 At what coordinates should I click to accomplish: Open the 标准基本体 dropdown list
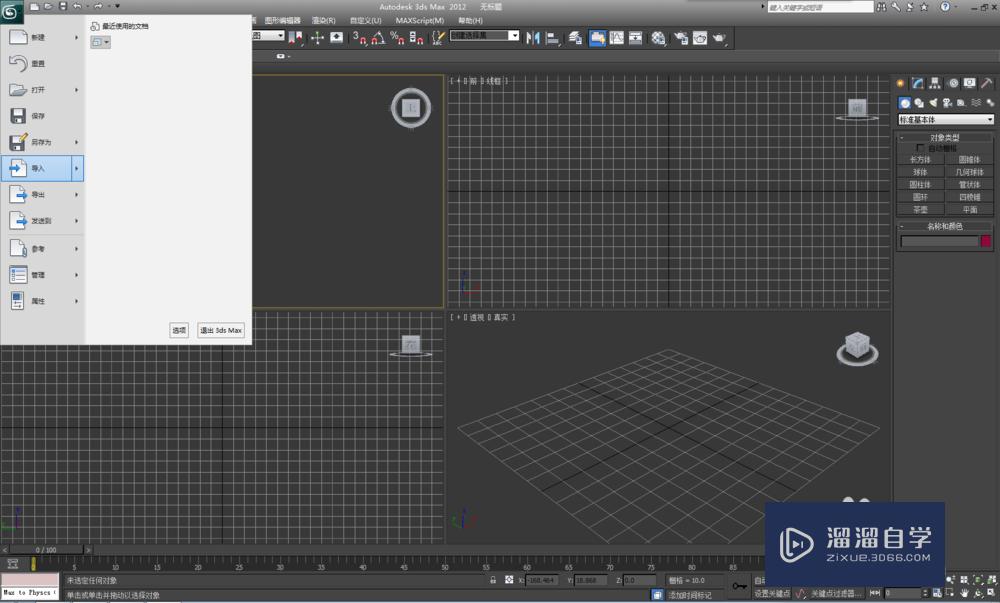pos(946,120)
